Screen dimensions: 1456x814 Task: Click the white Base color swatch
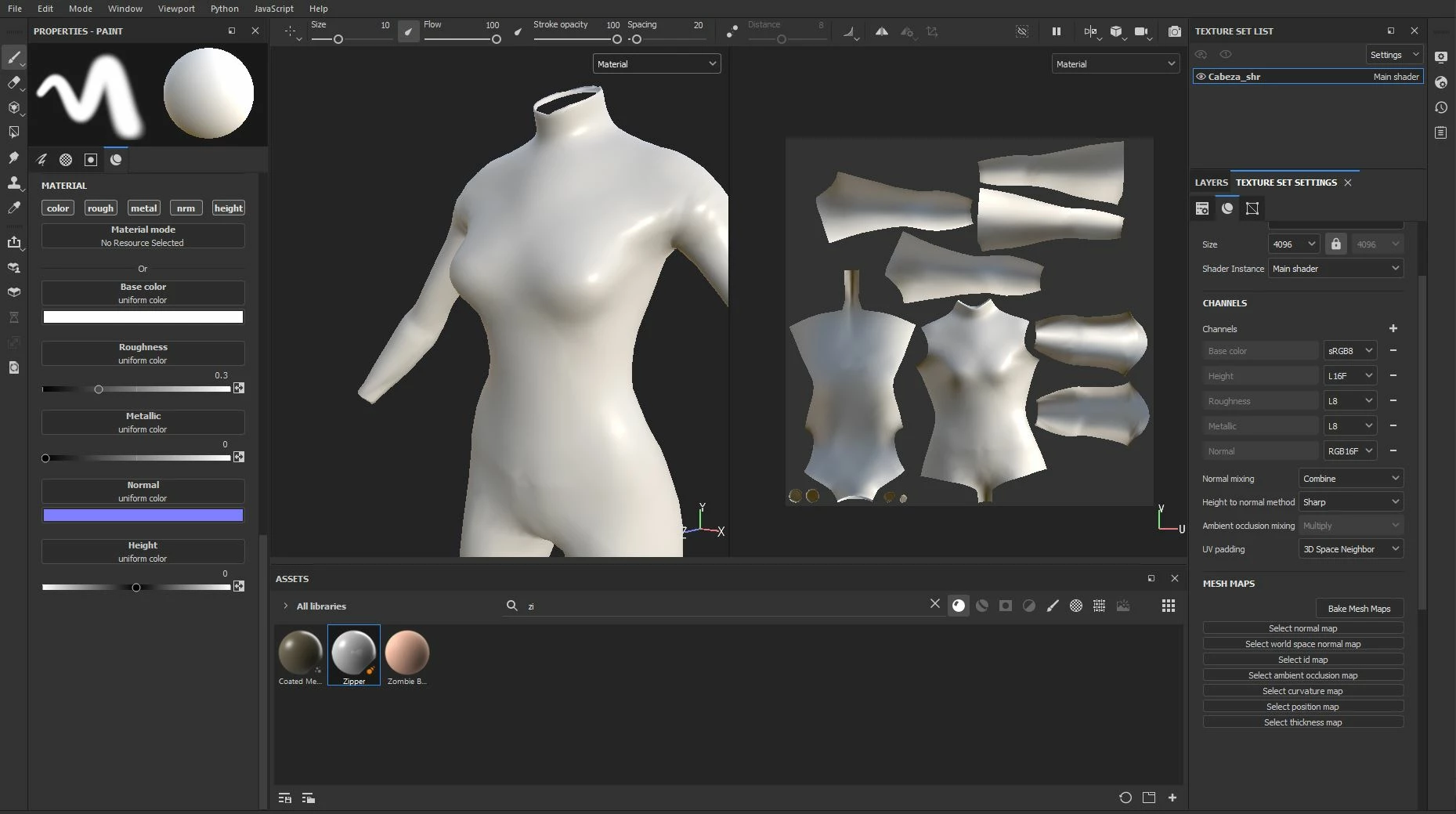(x=143, y=317)
